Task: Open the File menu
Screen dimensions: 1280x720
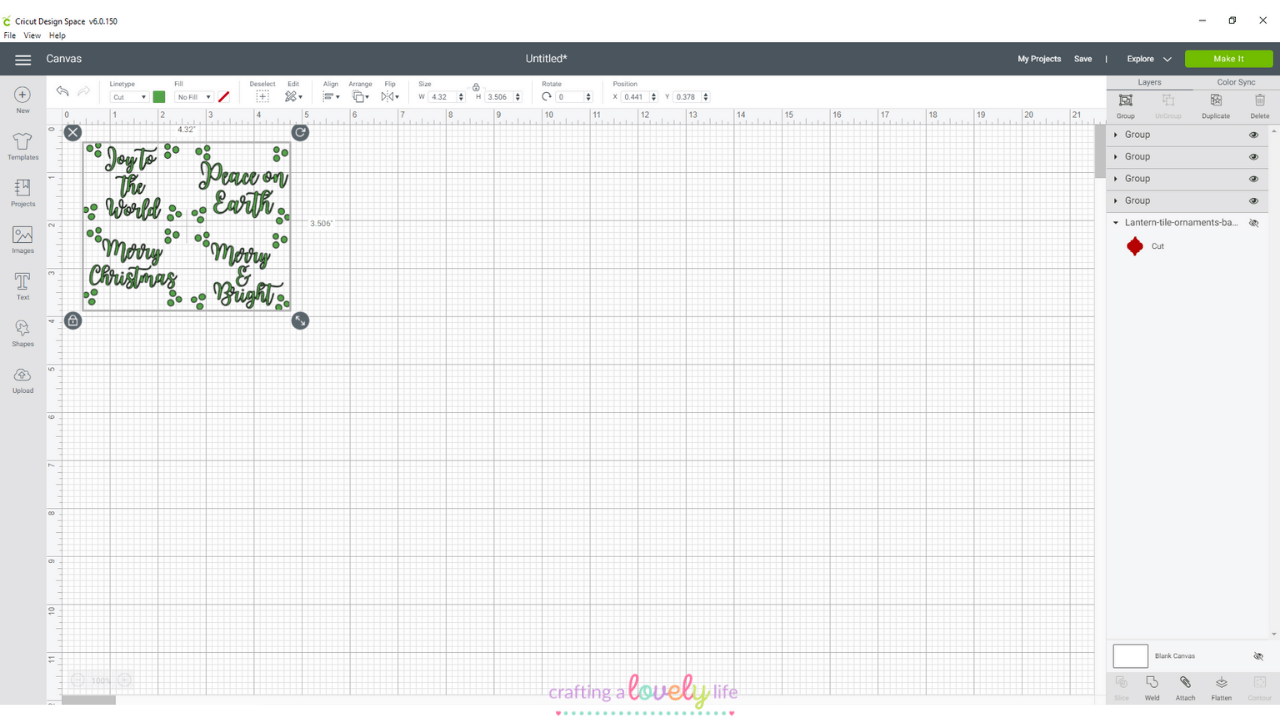Action: coord(10,35)
